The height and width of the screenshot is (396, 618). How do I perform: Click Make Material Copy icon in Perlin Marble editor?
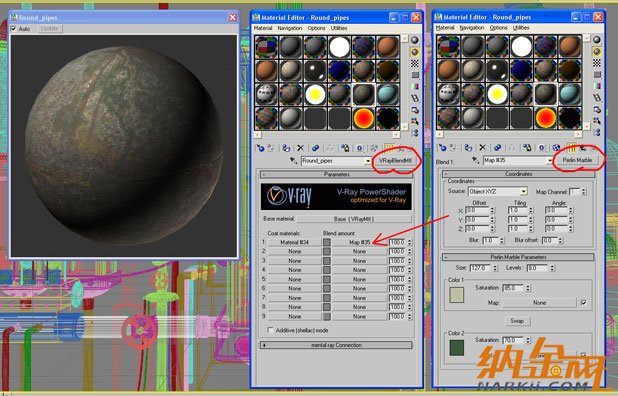pyautogui.click(x=497, y=147)
